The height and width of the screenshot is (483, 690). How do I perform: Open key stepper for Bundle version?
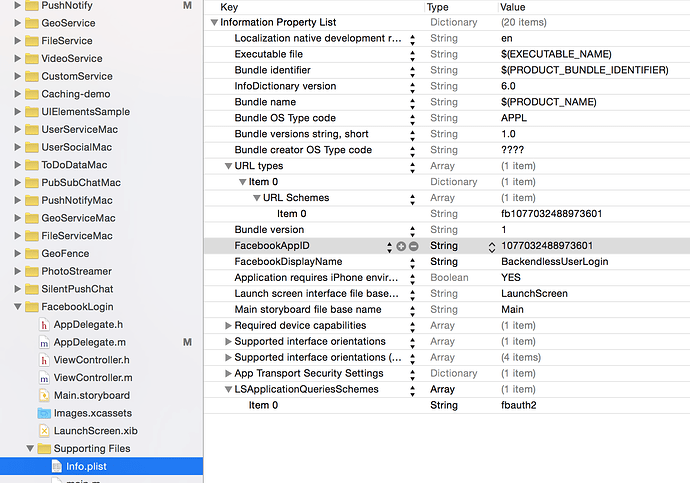(412, 231)
